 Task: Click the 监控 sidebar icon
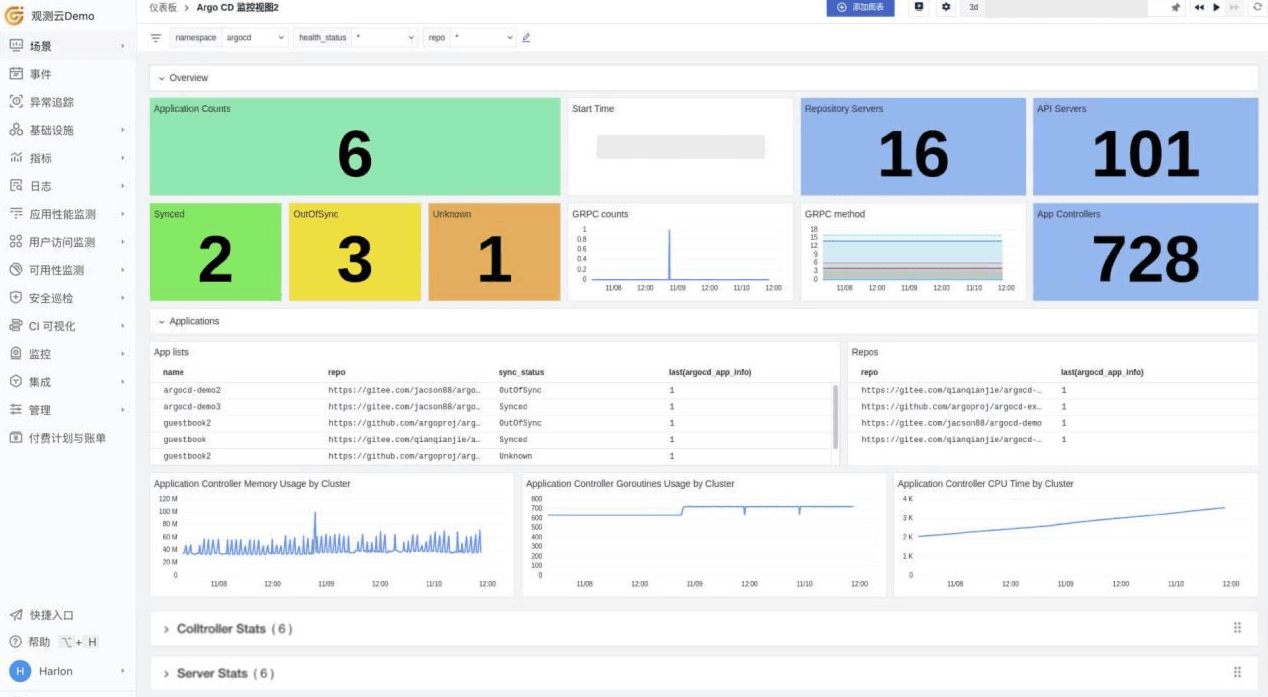pos(16,354)
